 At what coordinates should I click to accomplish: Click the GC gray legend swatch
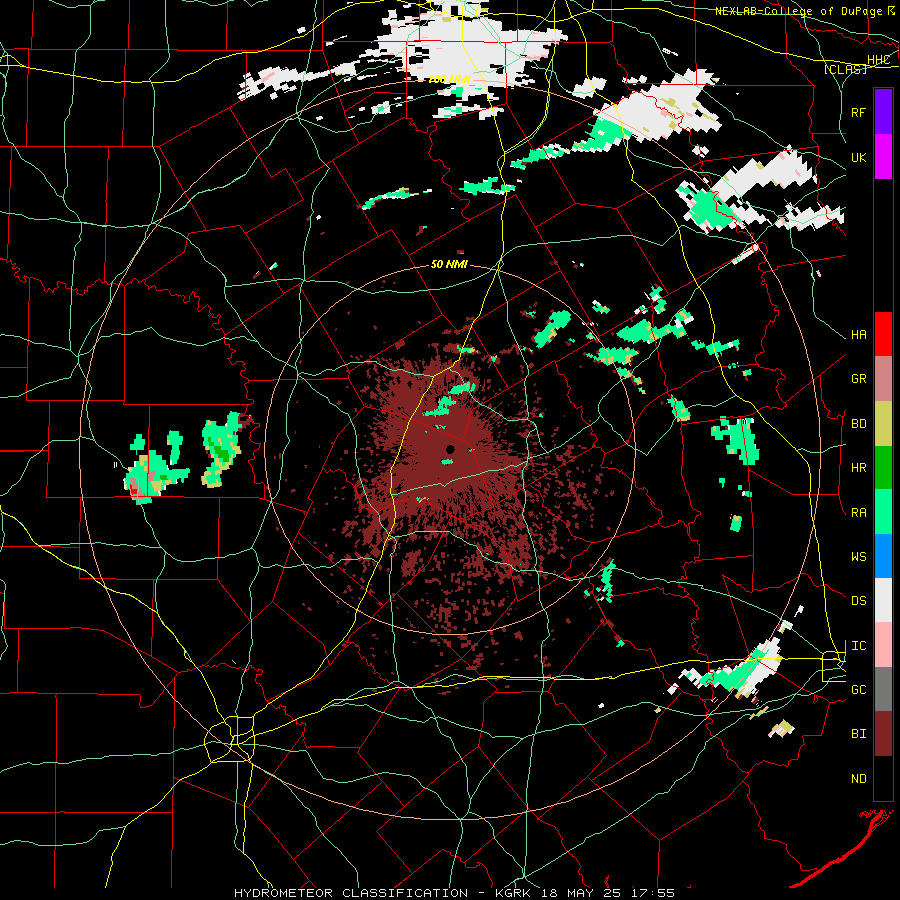883,689
